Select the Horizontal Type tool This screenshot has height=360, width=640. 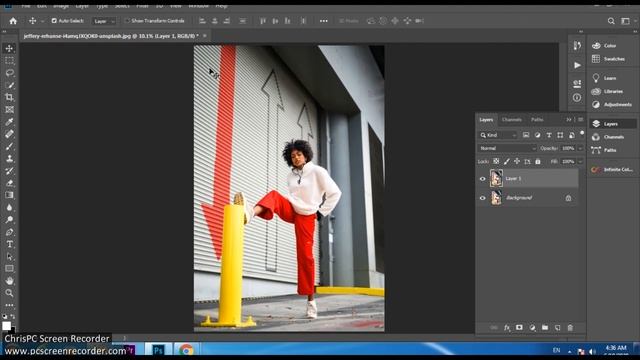click(9, 244)
